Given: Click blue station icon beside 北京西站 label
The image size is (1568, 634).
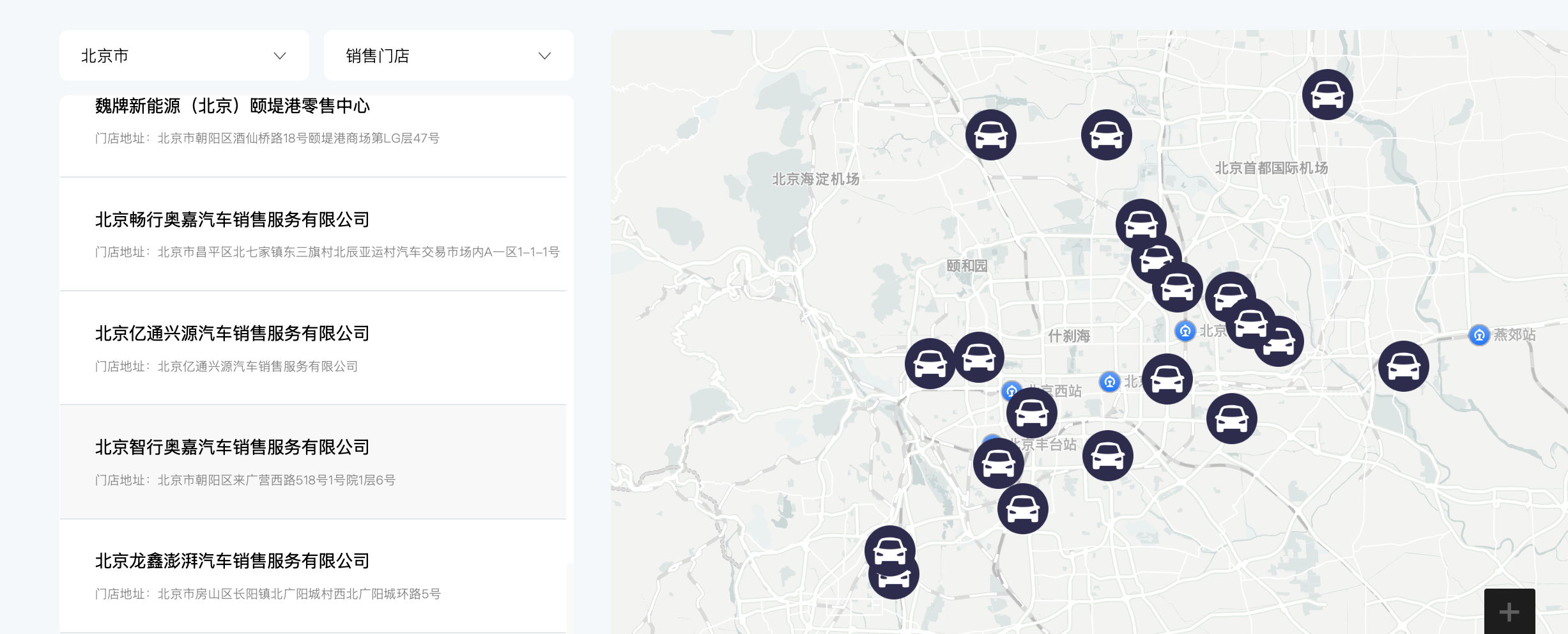Looking at the screenshot, I should (x=1011, y=390).
